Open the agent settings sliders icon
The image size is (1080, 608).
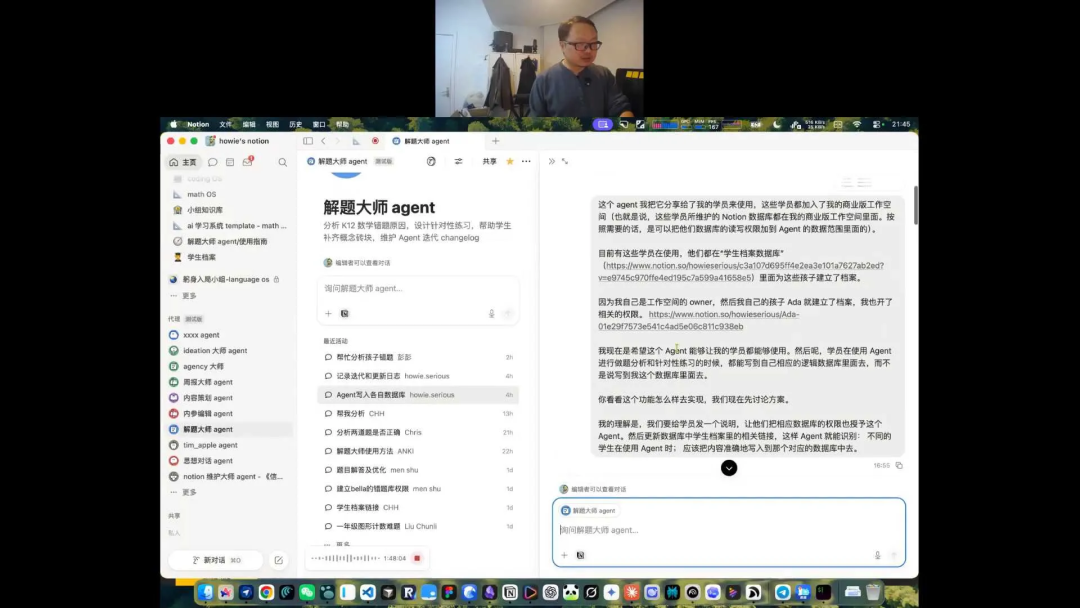(458, 161)
